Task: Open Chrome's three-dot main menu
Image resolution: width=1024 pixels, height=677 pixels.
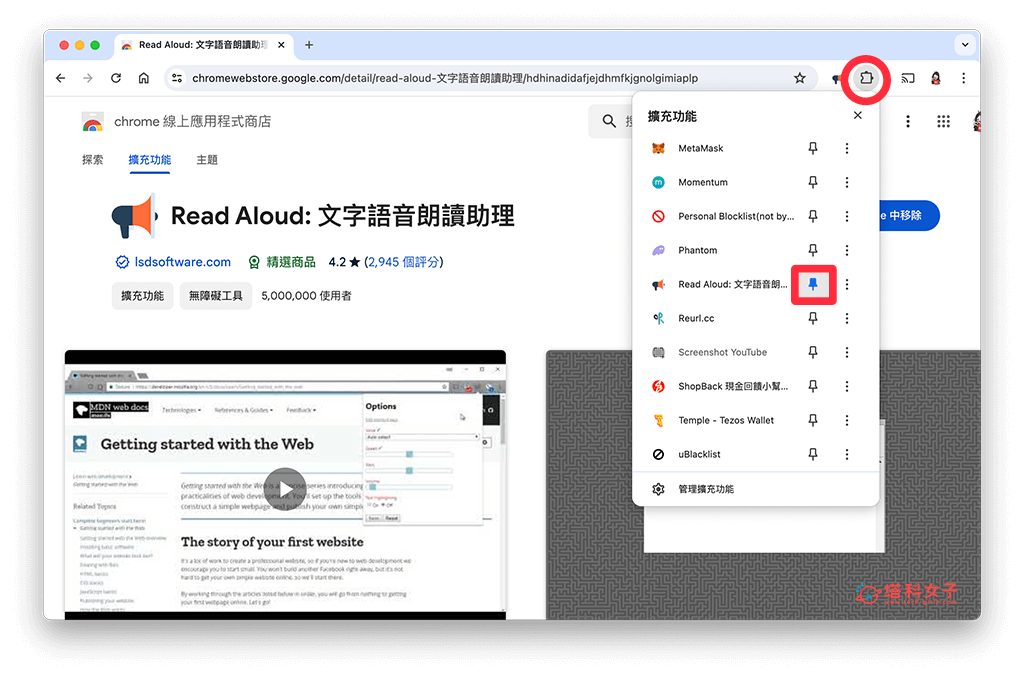Action: 963,78
